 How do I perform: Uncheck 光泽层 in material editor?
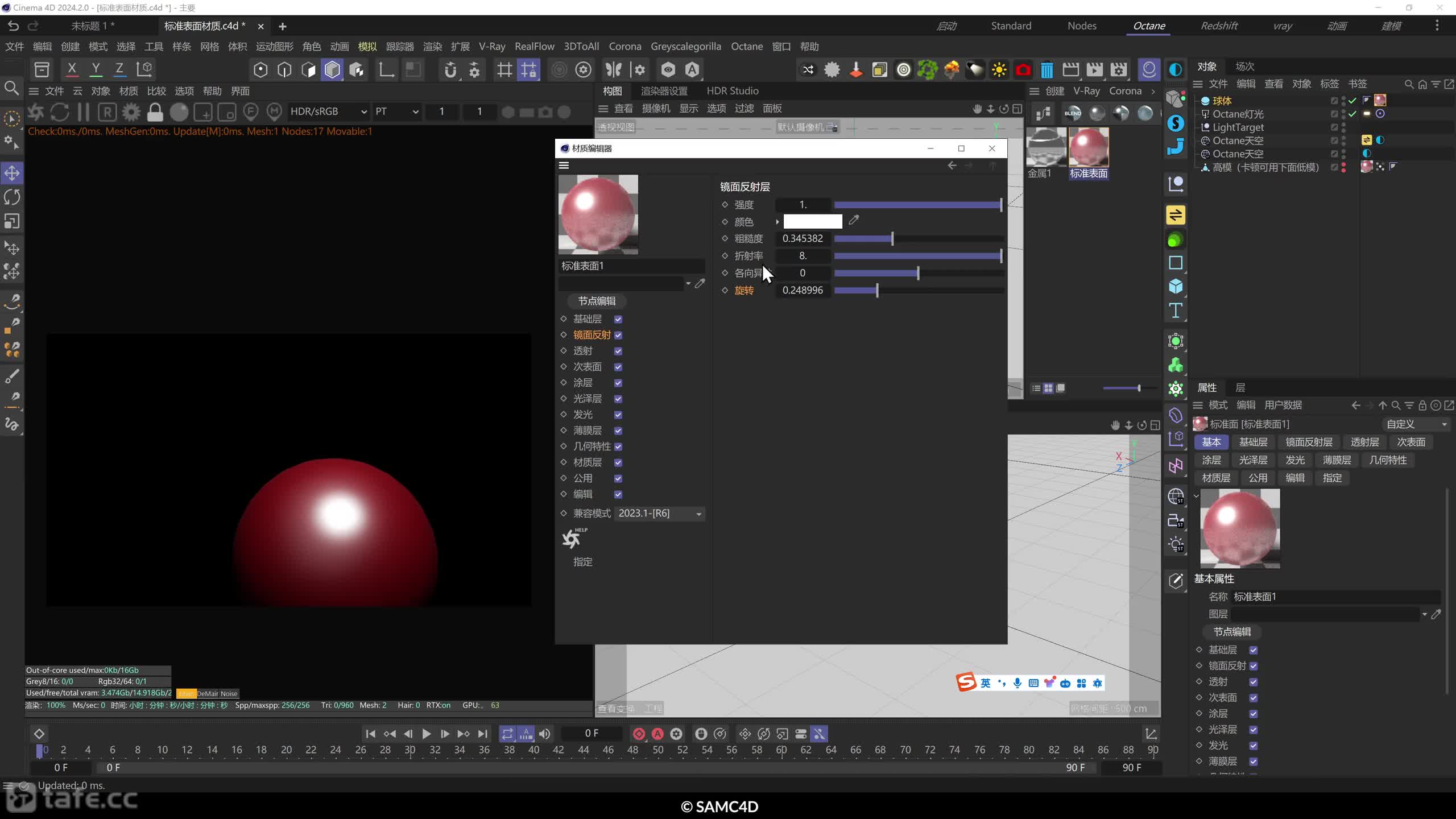[x=618, y=399]
